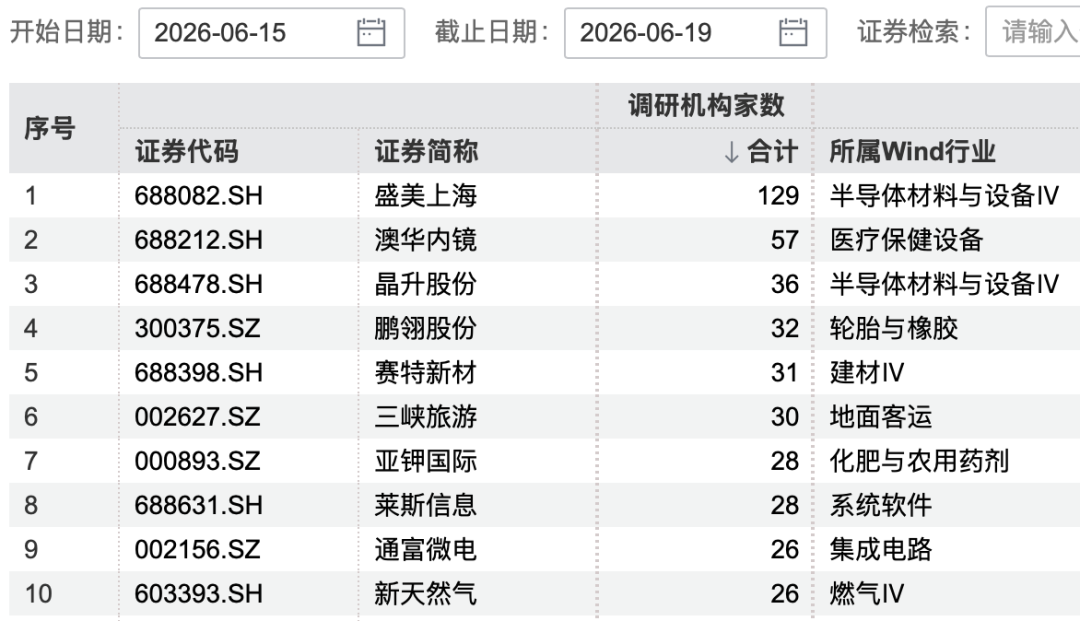Click industry cell 建材IV
Viewport: 1080px width, 621px height.
(866, 372)
